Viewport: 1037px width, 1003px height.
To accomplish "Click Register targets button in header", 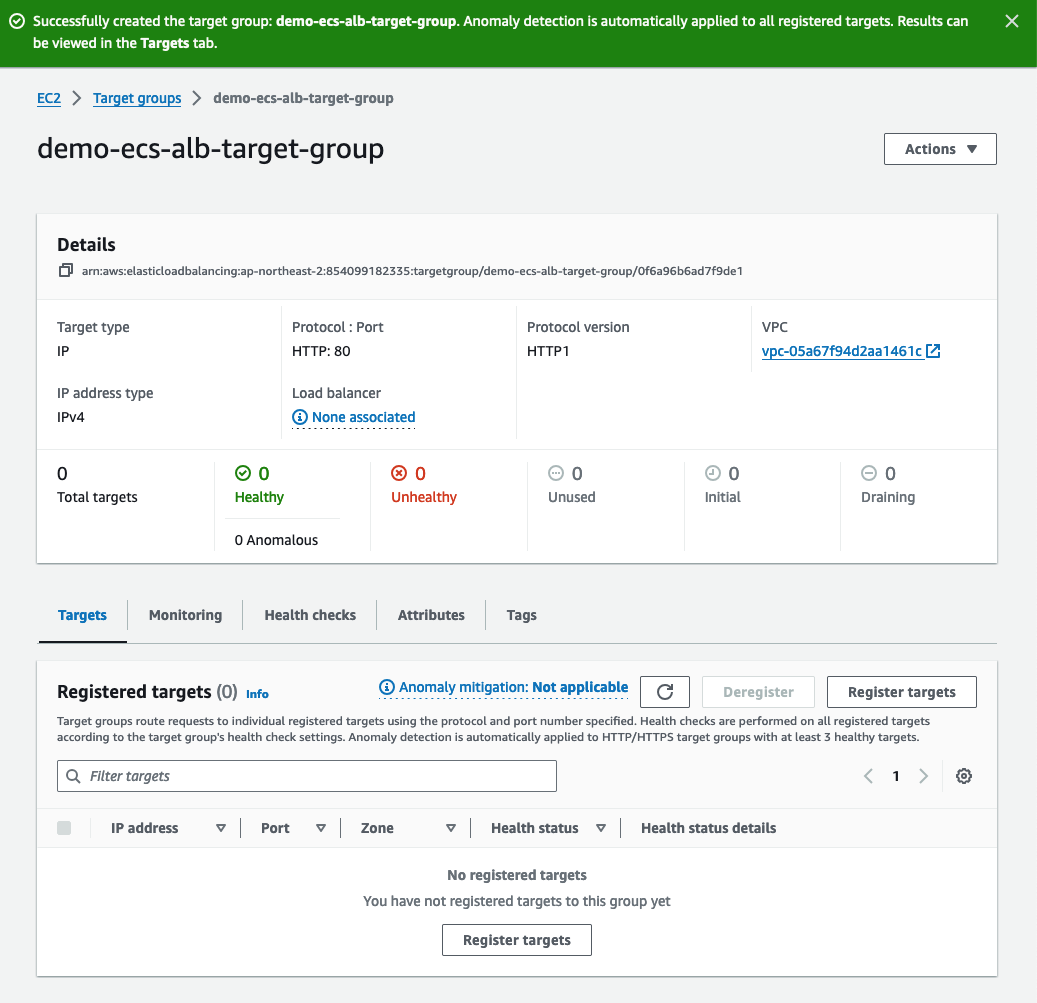I will coord(901,692).
